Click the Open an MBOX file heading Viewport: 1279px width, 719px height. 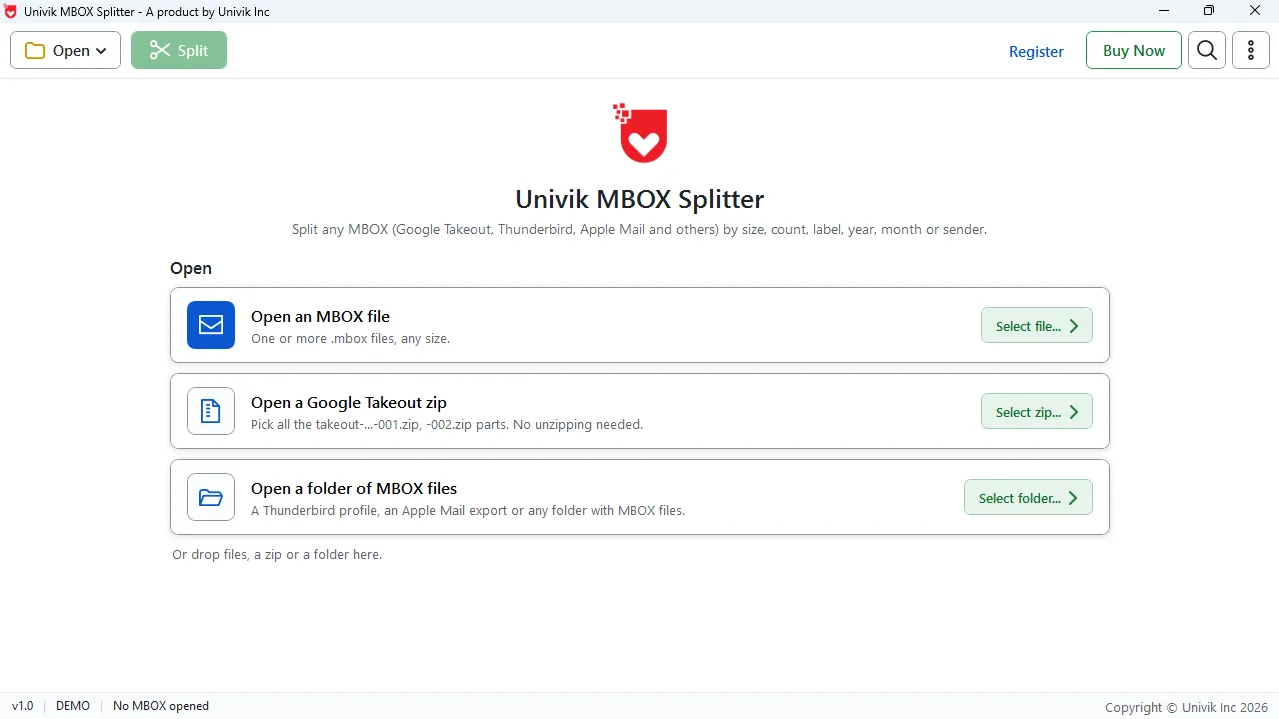point(320,316)
